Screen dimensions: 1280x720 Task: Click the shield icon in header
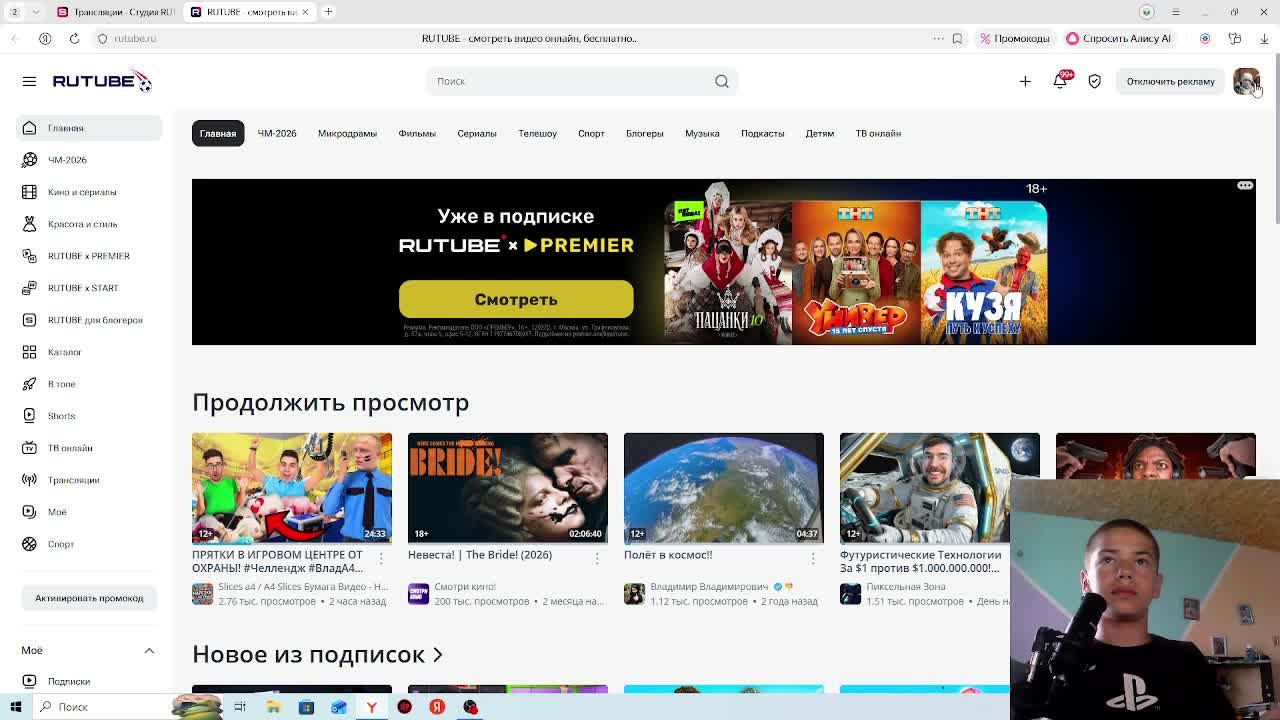pyautogui.click(x=1095, y=81)
